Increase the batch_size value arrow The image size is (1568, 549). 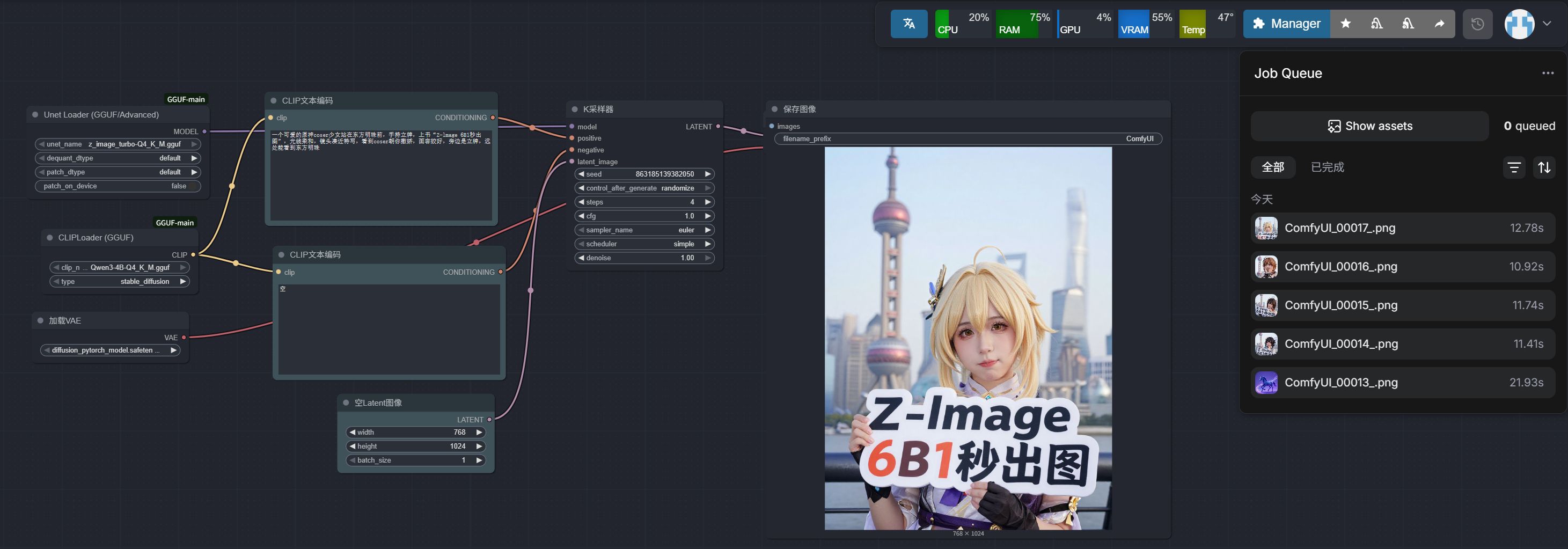(x=479, y=461)
